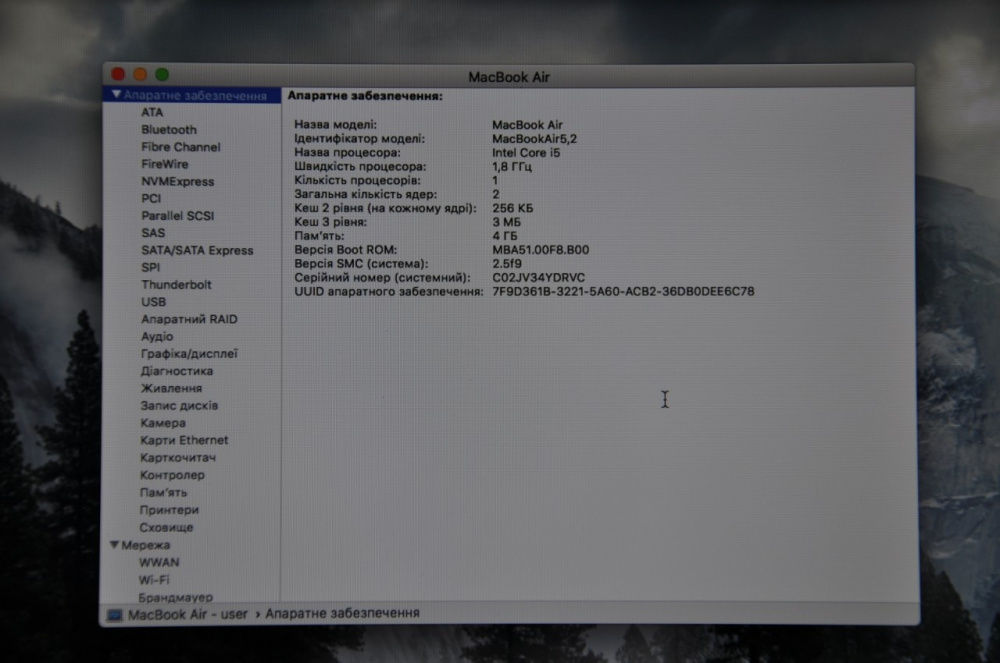1000x663 pixels.
Task: Open Сховище sidebar item
Action: point(166,527)
